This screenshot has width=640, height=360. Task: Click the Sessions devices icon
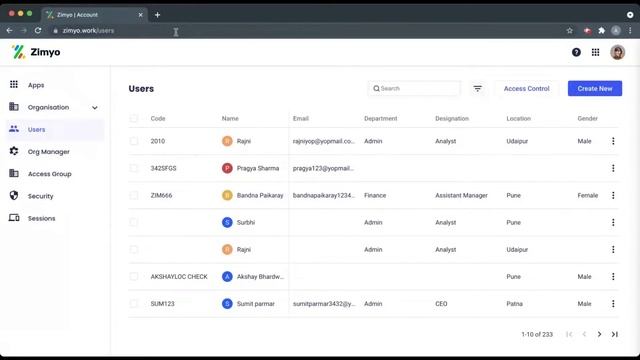coord(14,218)
